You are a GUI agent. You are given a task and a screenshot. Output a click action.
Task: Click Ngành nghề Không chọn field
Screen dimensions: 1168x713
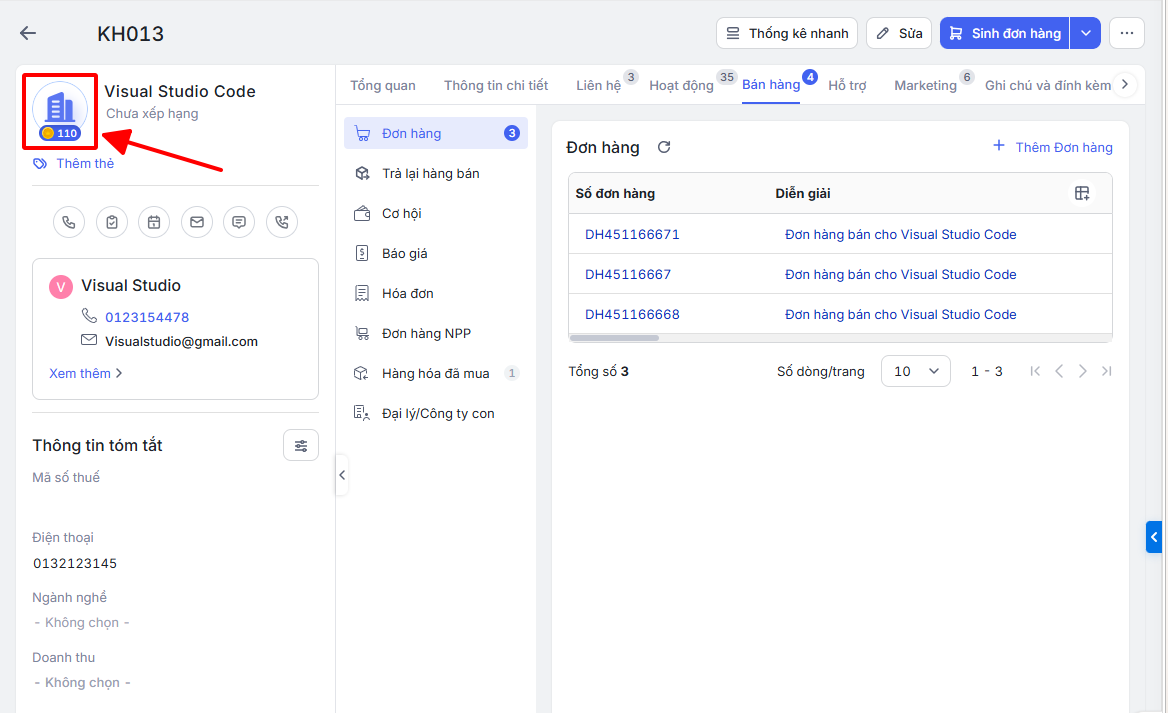[x=82, y=622]
